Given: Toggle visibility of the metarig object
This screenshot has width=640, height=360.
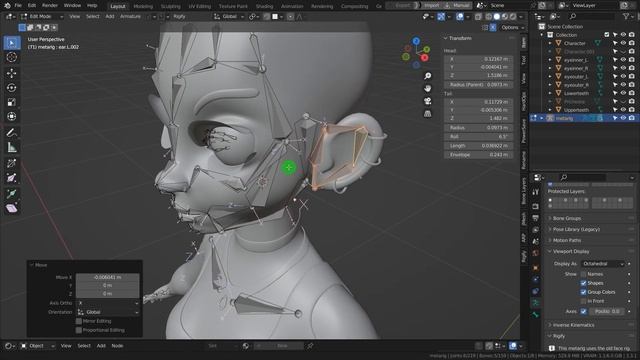Looking at the screenshot, I should tap(623, 118).
